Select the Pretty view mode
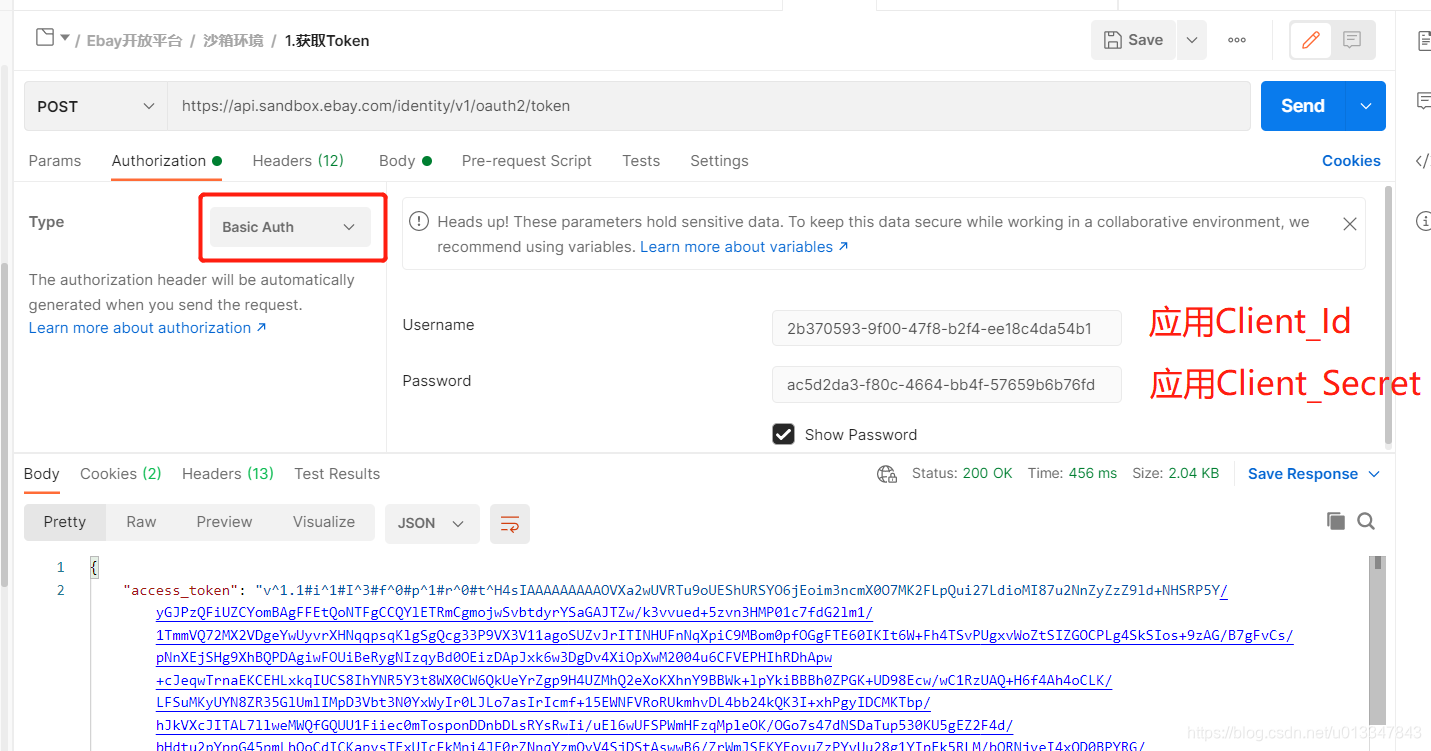Screen dimensions: 1431x751 [x=65, y=522]
